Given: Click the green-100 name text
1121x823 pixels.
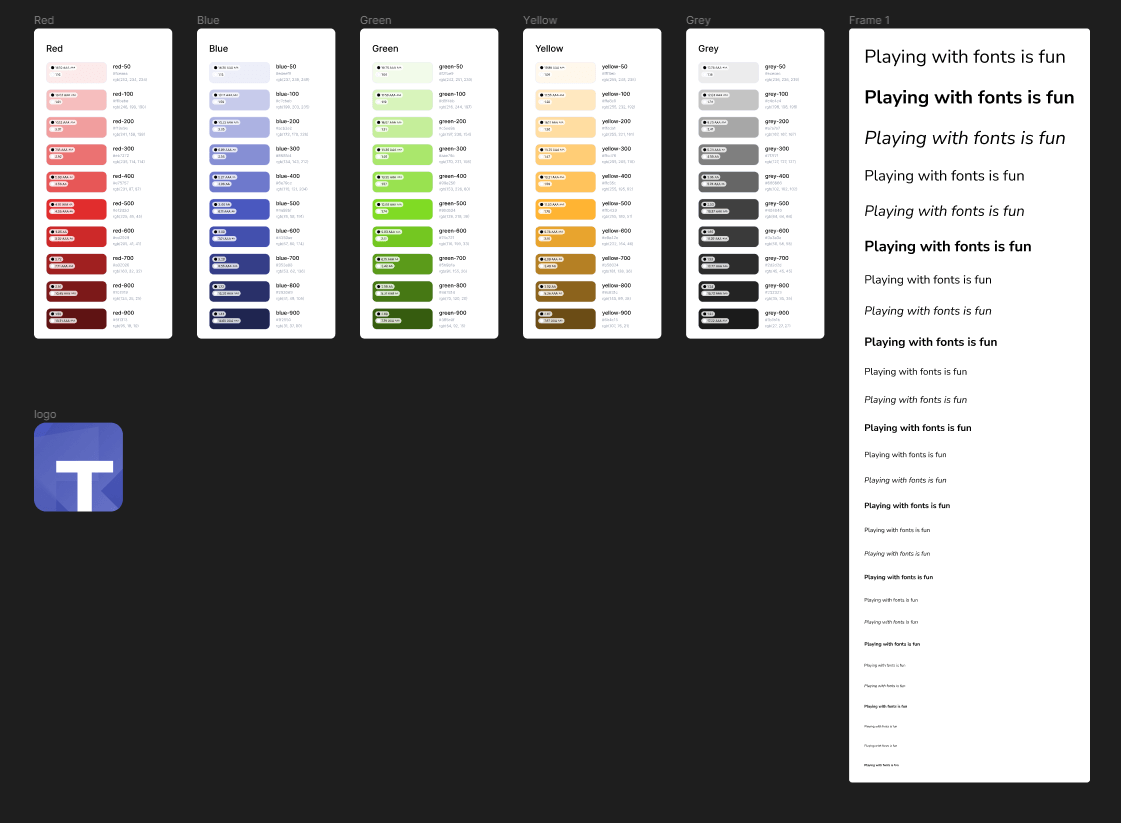Looking at the screenshot, I should [x=452, y=94].
